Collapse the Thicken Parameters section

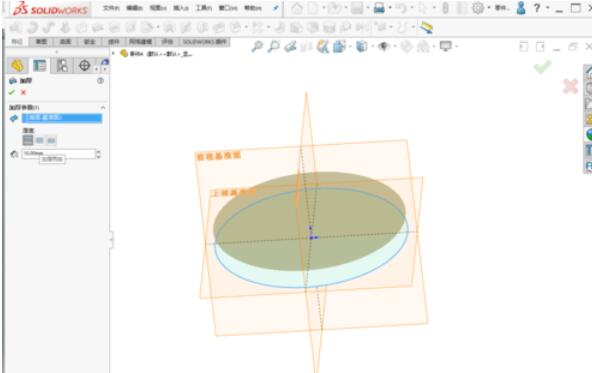pyautogui.click(x=103, y=108)
